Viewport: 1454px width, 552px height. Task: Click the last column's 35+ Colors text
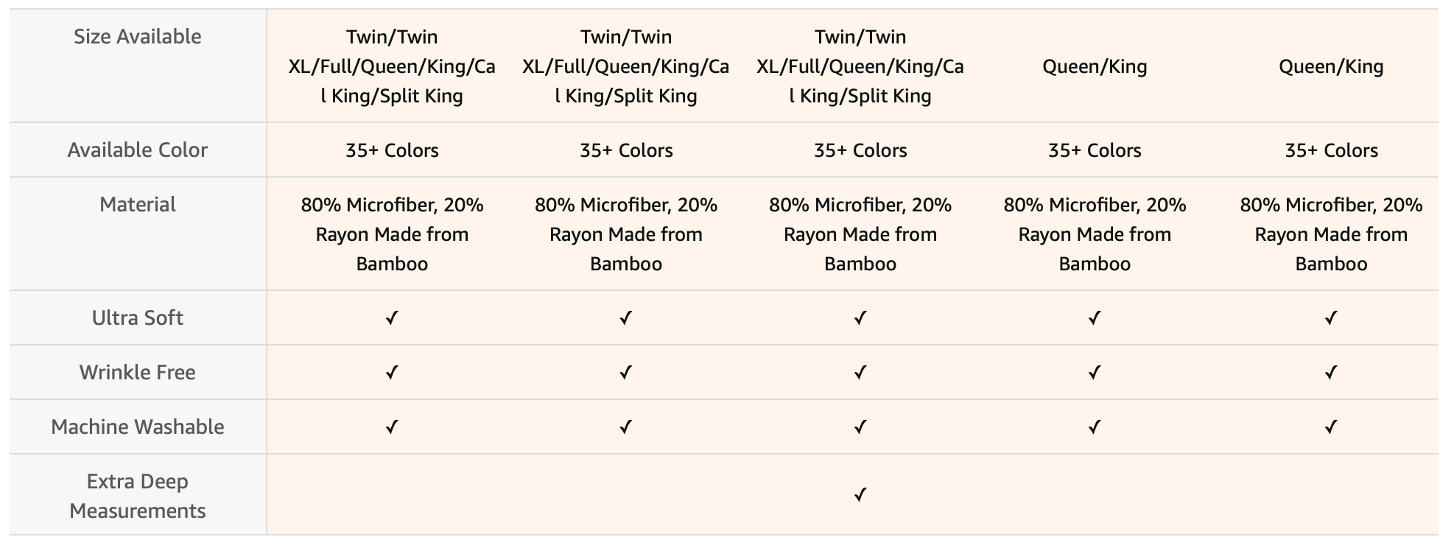click(x=1331, y=151)
